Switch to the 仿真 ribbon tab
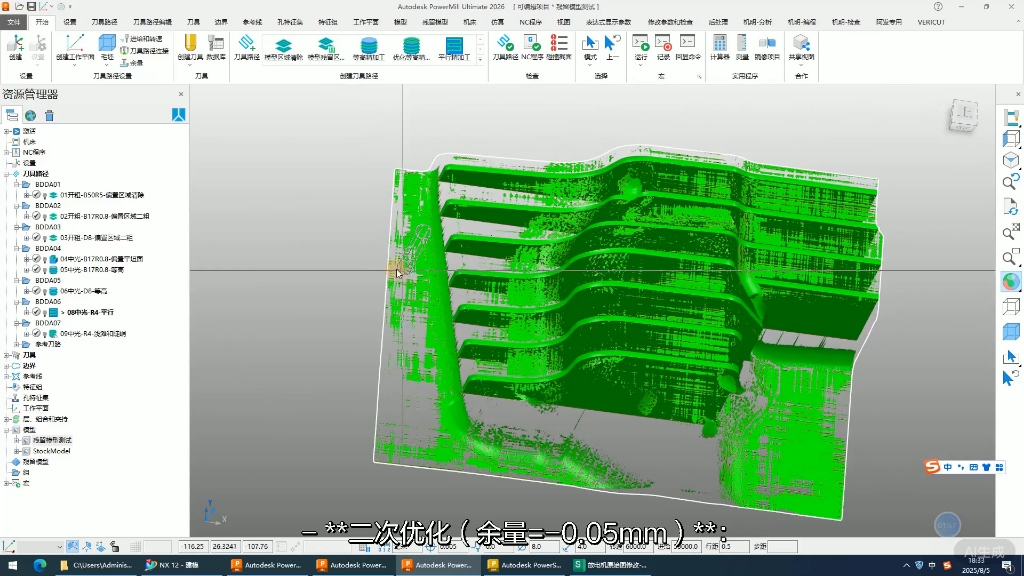 point(498,22)
